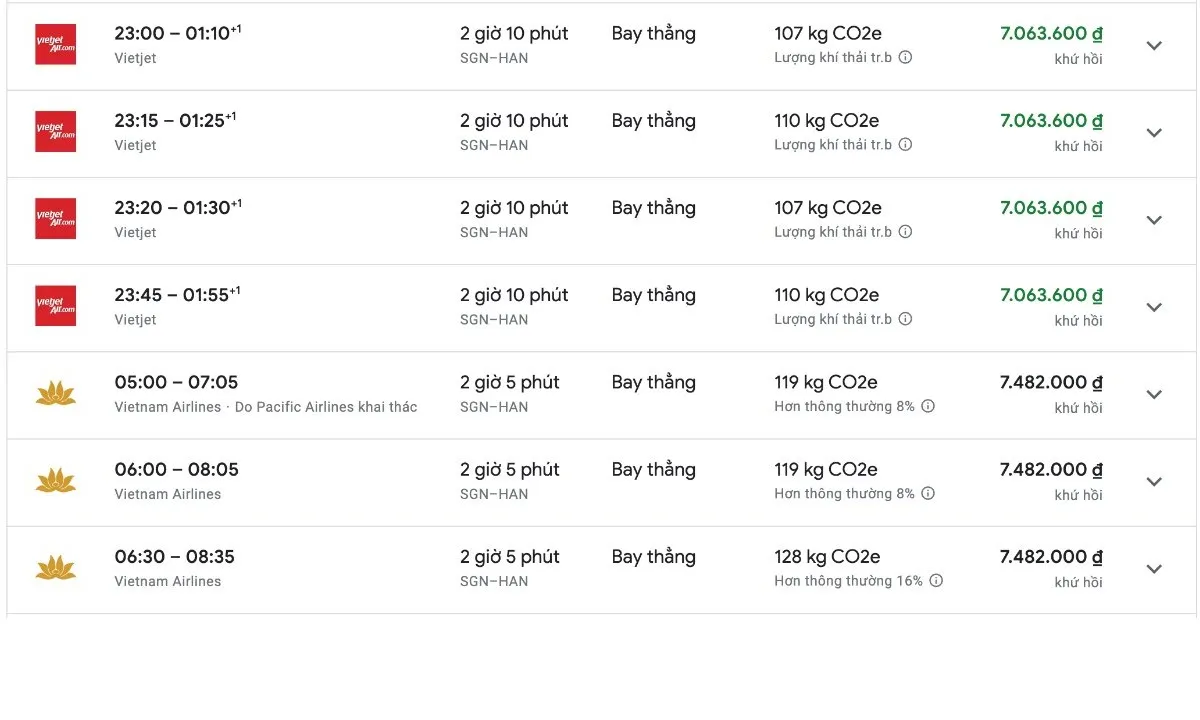The height and width of the screenshot is (720, 1200).
Task: Expand the 06:00 – 08:05 flight row
Action: pyautogui.click(x=1154, y=481)
